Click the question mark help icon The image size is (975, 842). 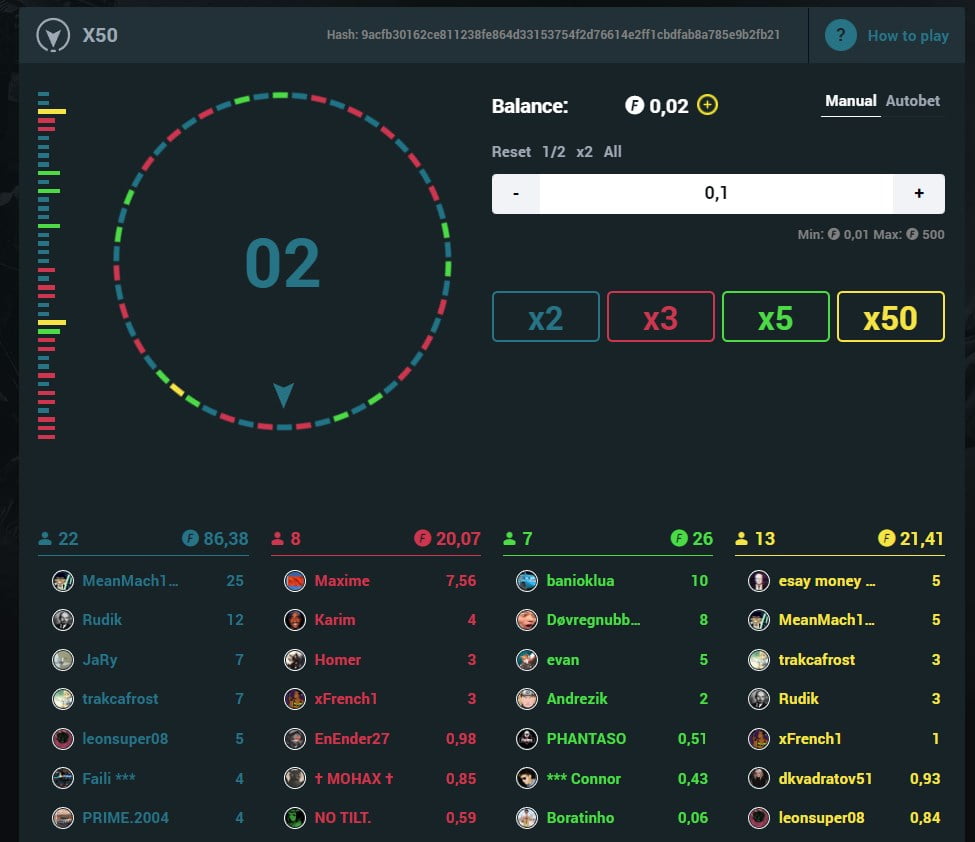click(841, 35)
